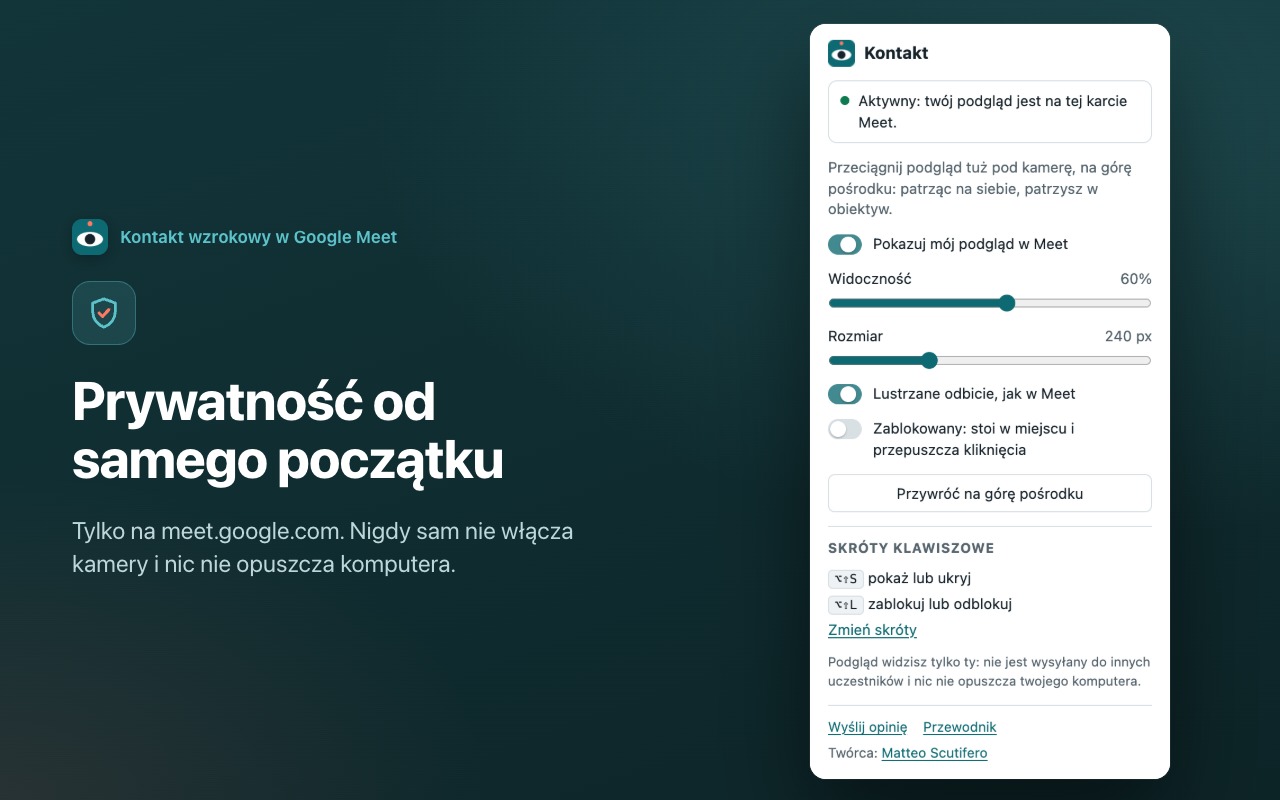The height and width of the screenshot is (800, 1280).
Task: Open the 'Przewodnik' link
Action: [959, 727]
